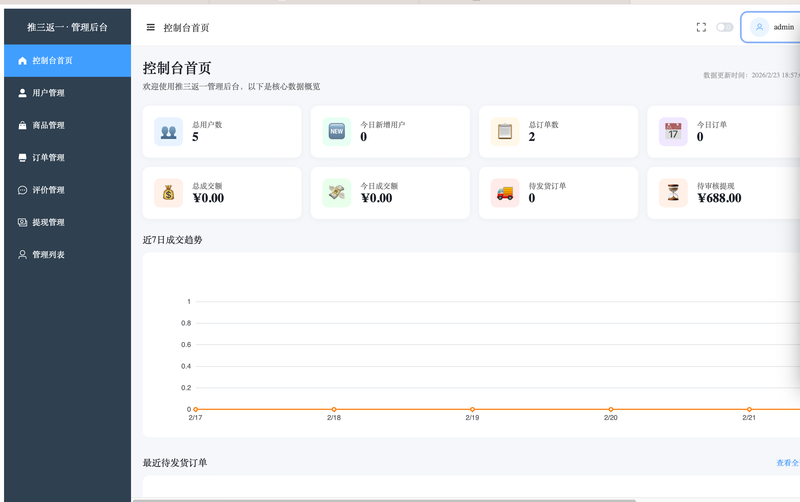Click the 今日订单 calendar icon
The height and width of the screenshot is (502, 800).
point(673,131)
